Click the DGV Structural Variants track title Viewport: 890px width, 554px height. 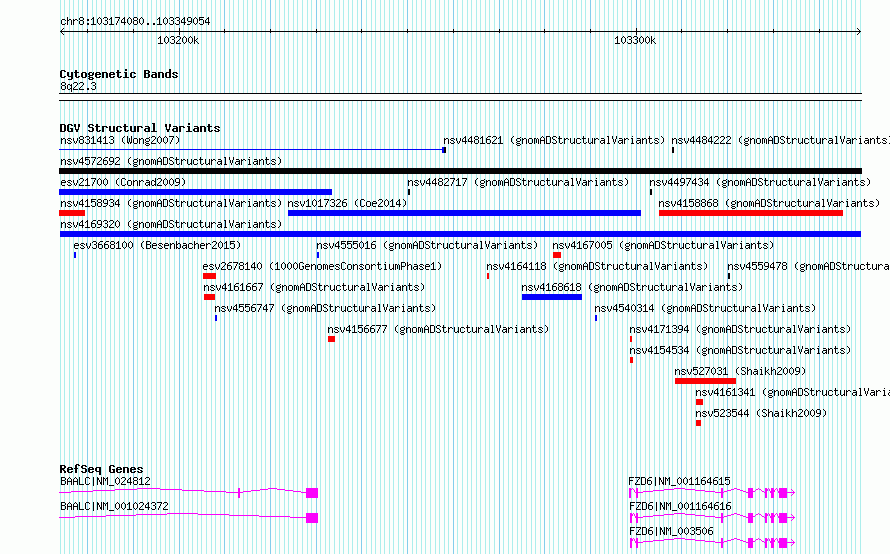click(140, 128)
